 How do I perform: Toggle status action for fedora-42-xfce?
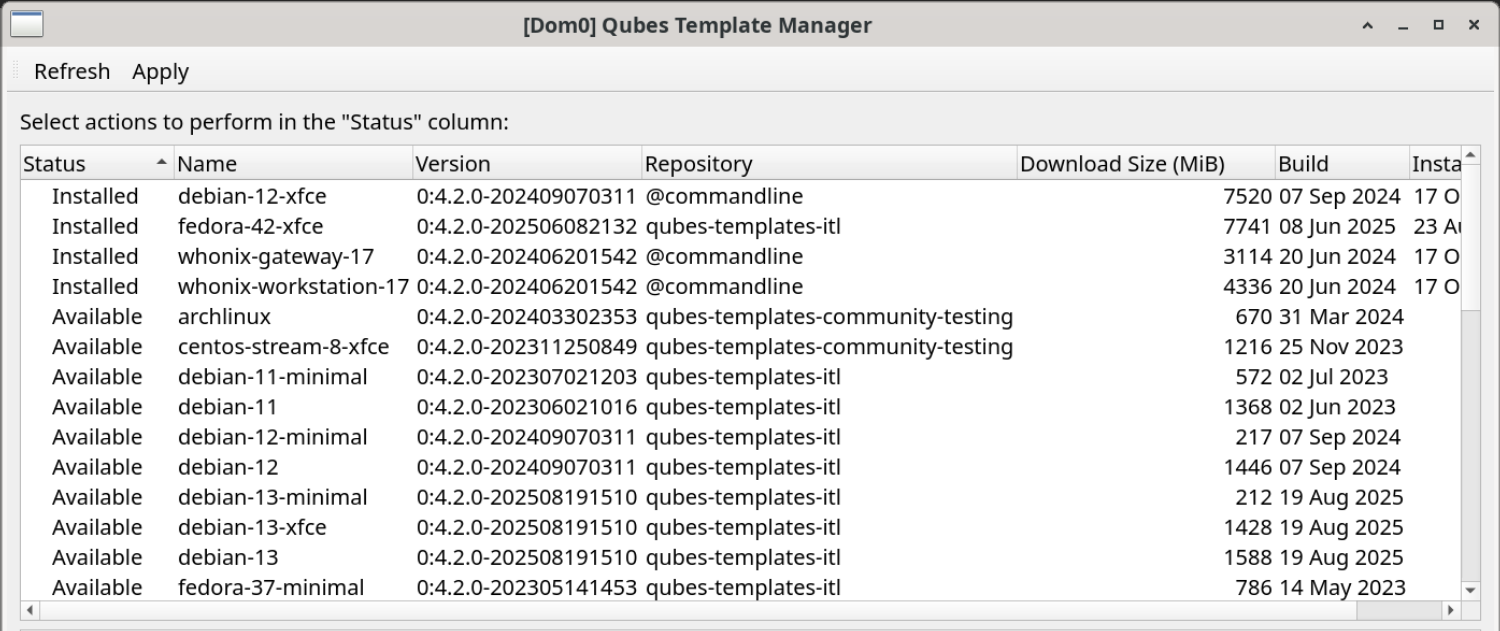tap(95, 226)
